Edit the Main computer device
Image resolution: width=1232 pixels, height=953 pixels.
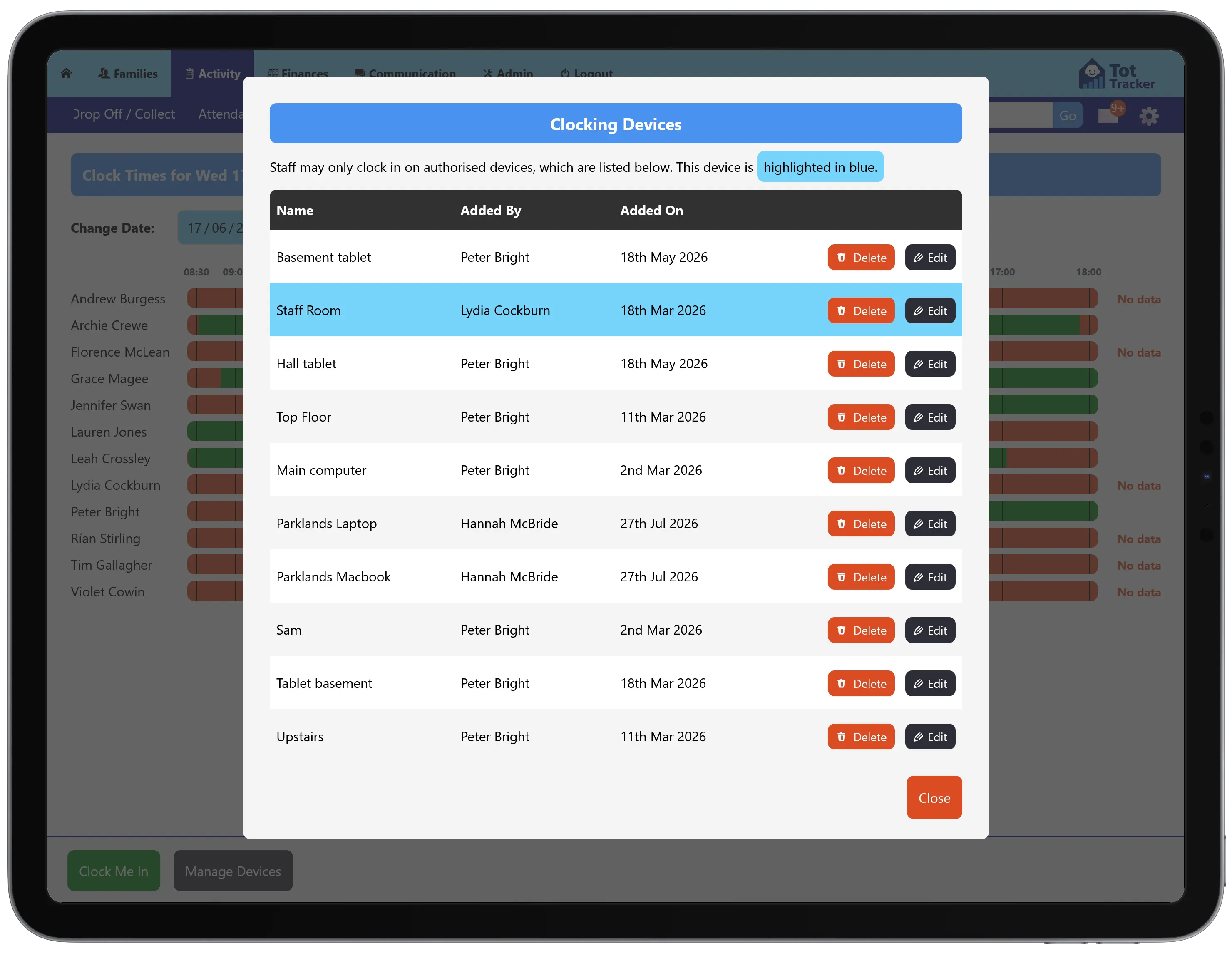(x=930, y=470)
